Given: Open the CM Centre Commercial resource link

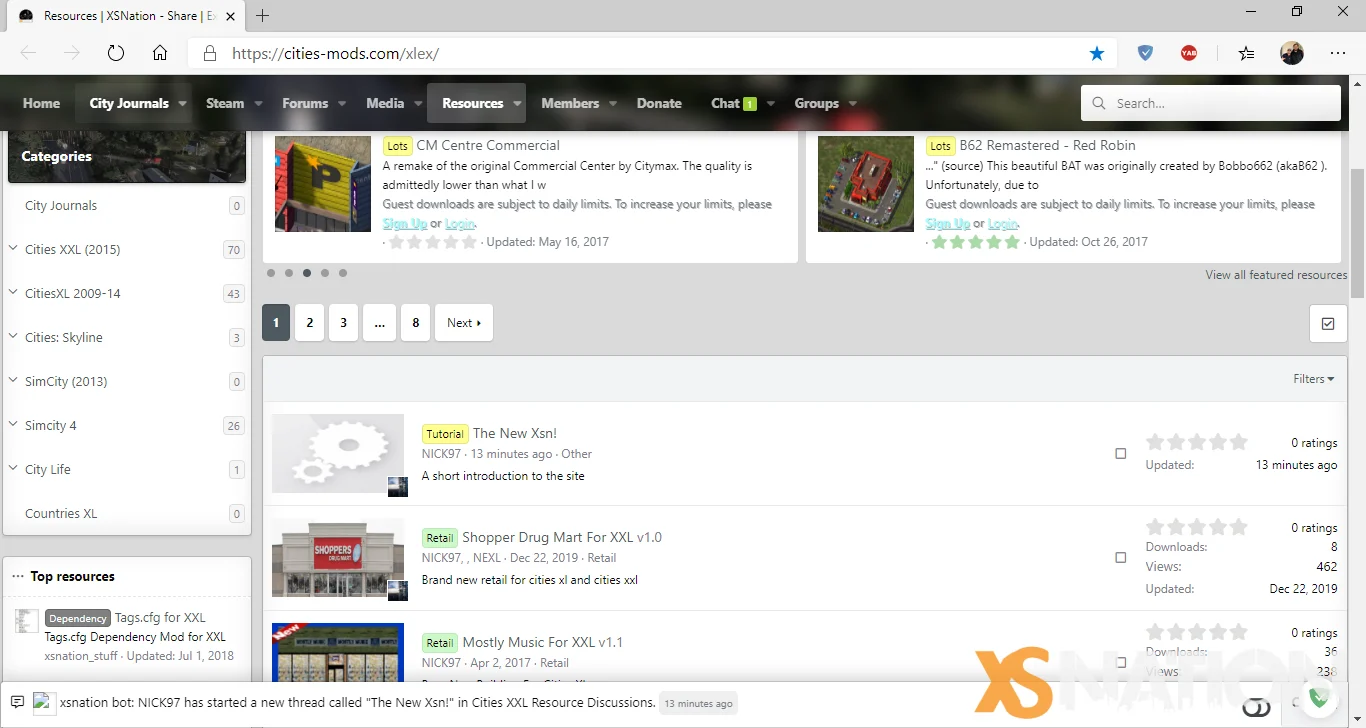Looking at the screenshot, I should 488,145.
